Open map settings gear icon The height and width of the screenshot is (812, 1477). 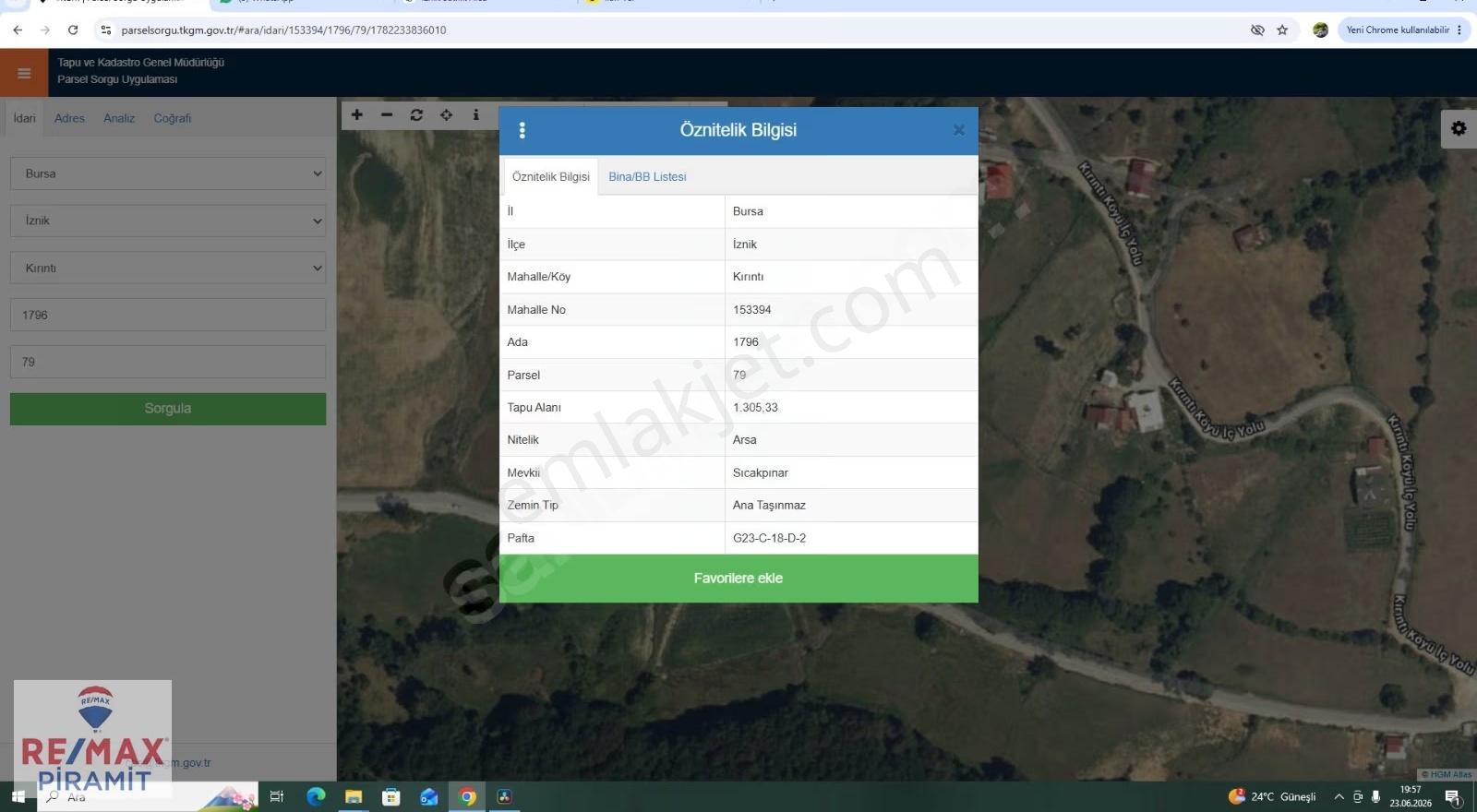coord(1459,128)
